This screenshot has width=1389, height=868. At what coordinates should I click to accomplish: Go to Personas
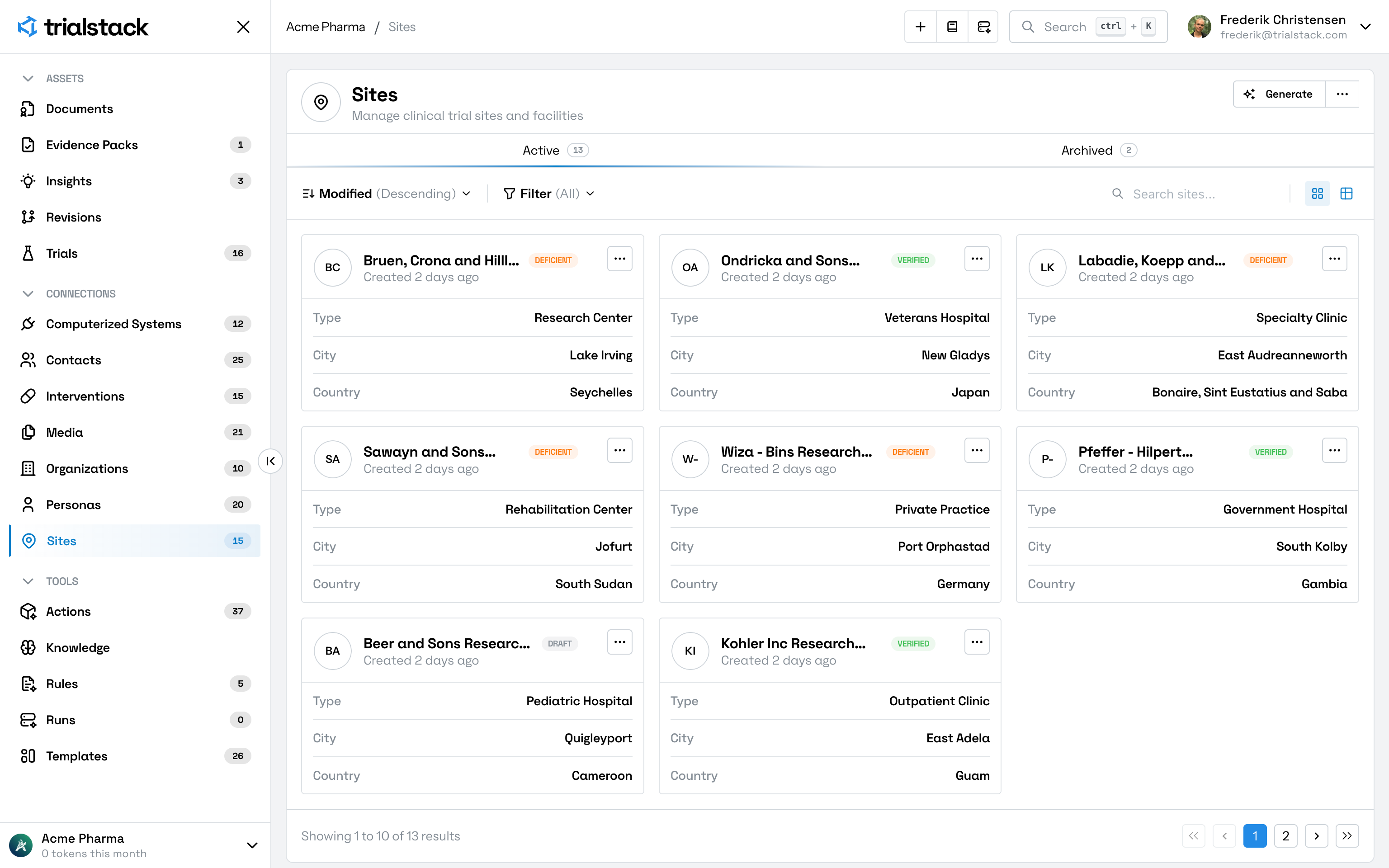click(135, 505)
